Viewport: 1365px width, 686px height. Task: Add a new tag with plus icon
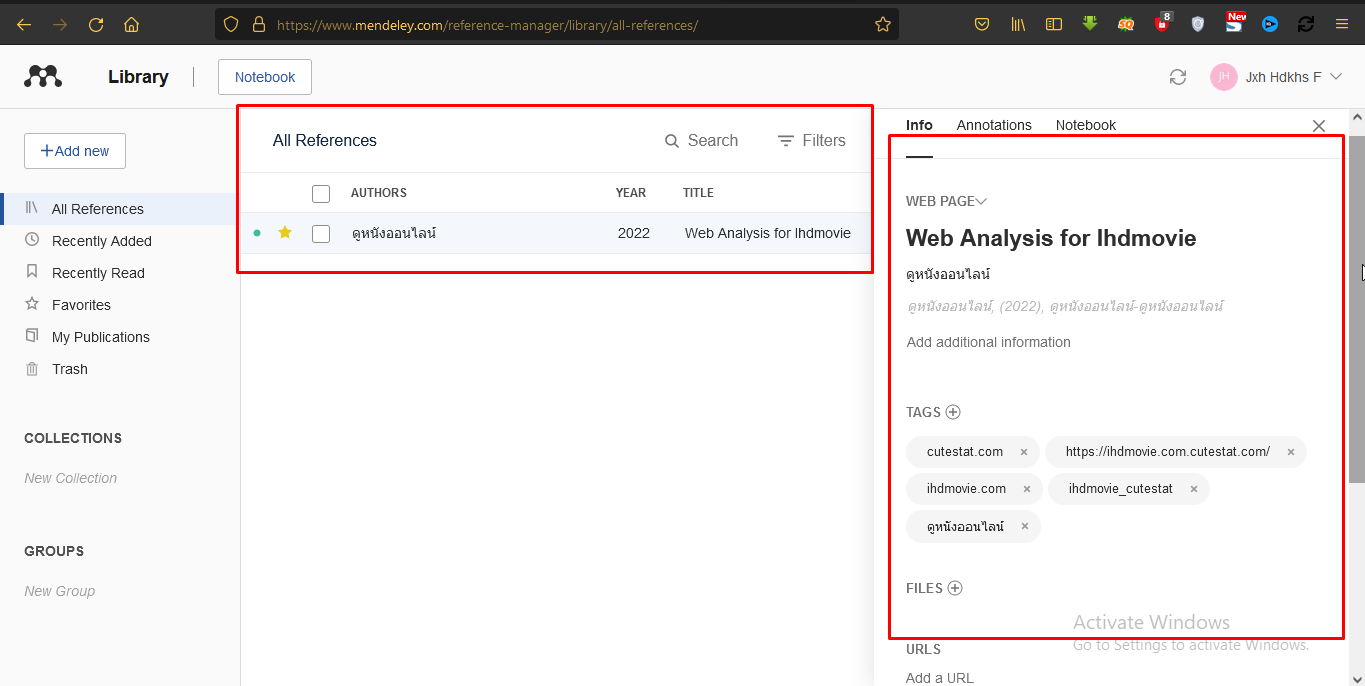tap(953, 412)
